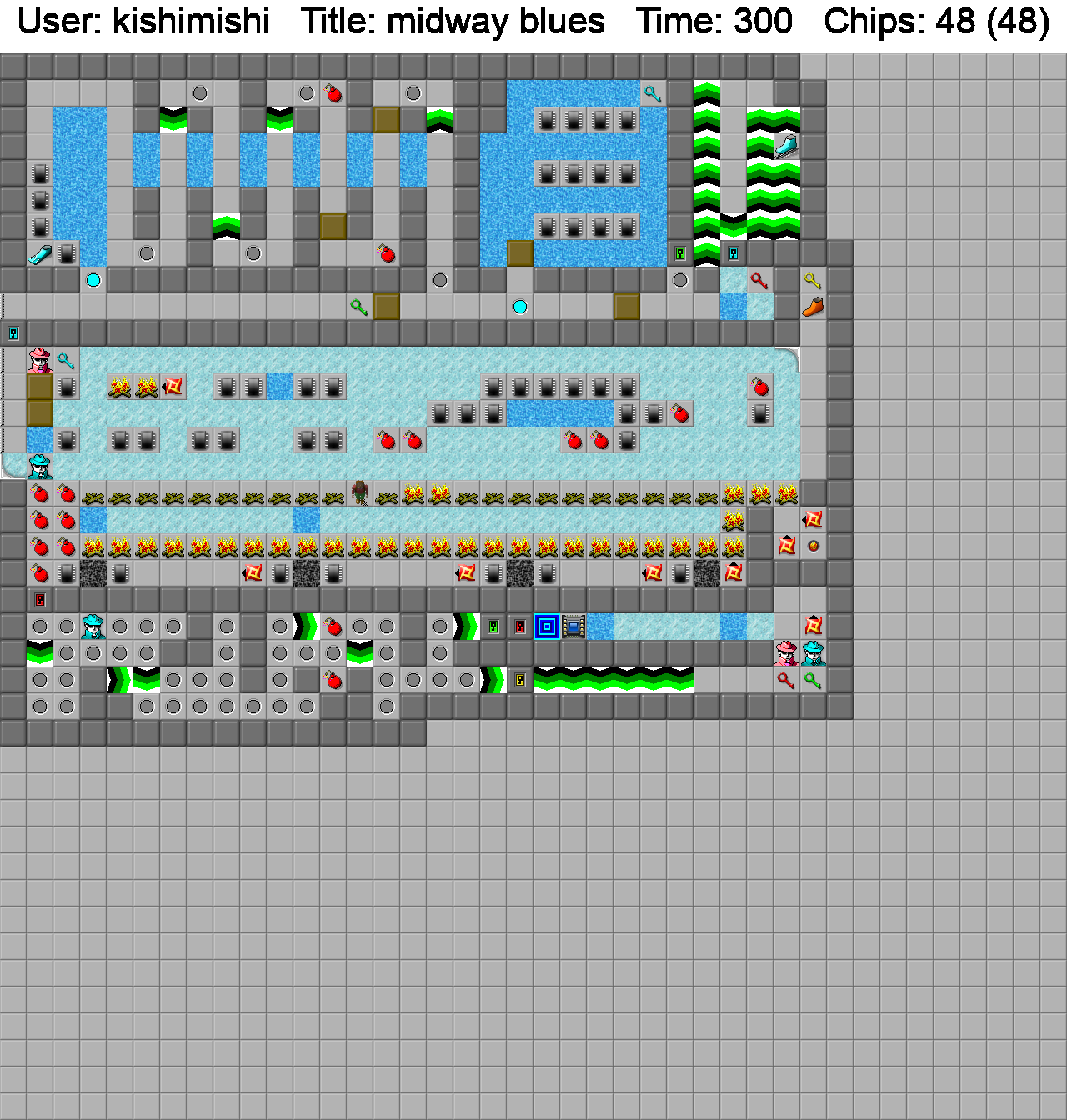Click the "Chips: 48 (48)" counter

[x=936, y=22]
